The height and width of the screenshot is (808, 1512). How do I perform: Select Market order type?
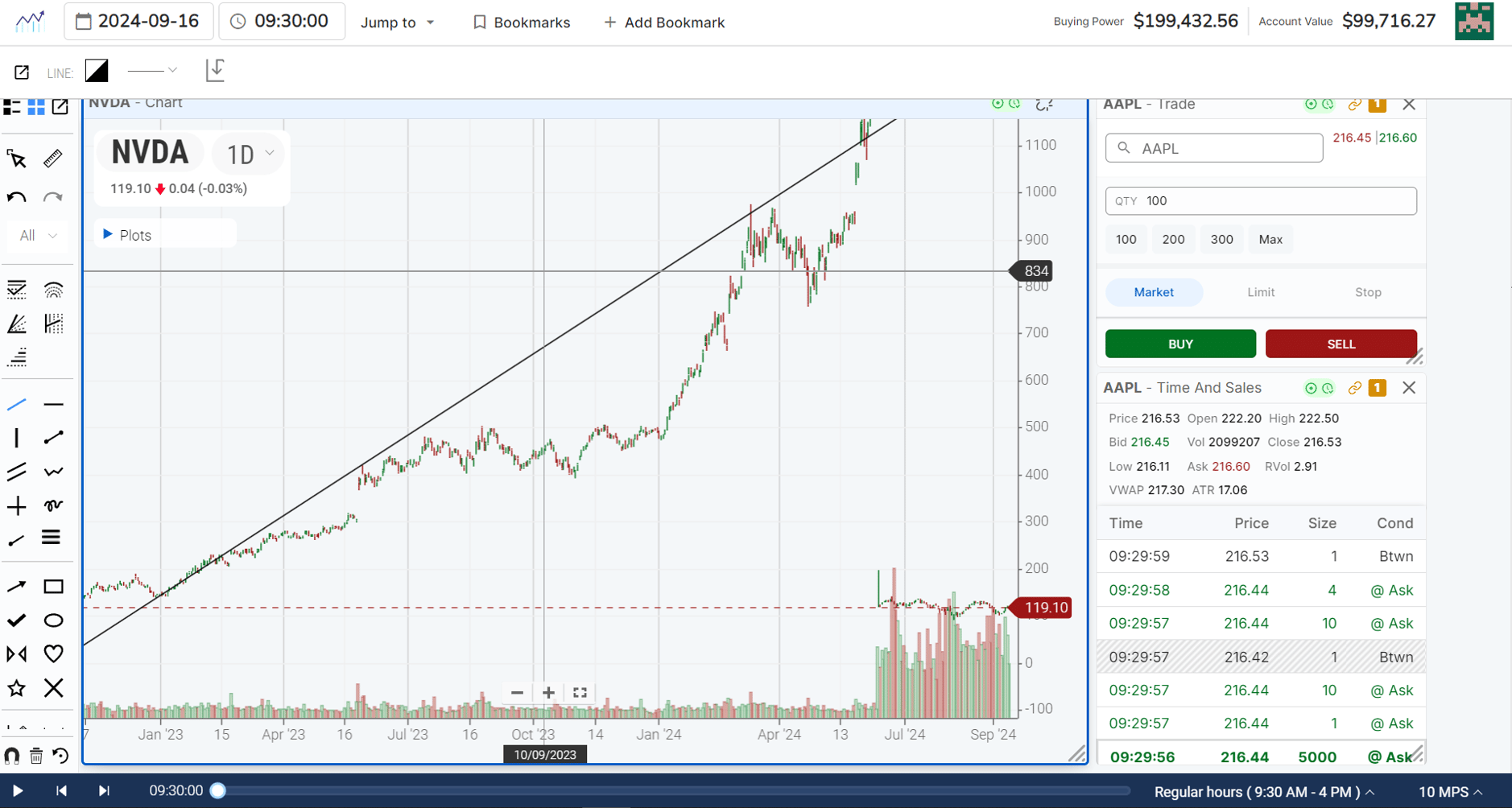coord(1153,292)
